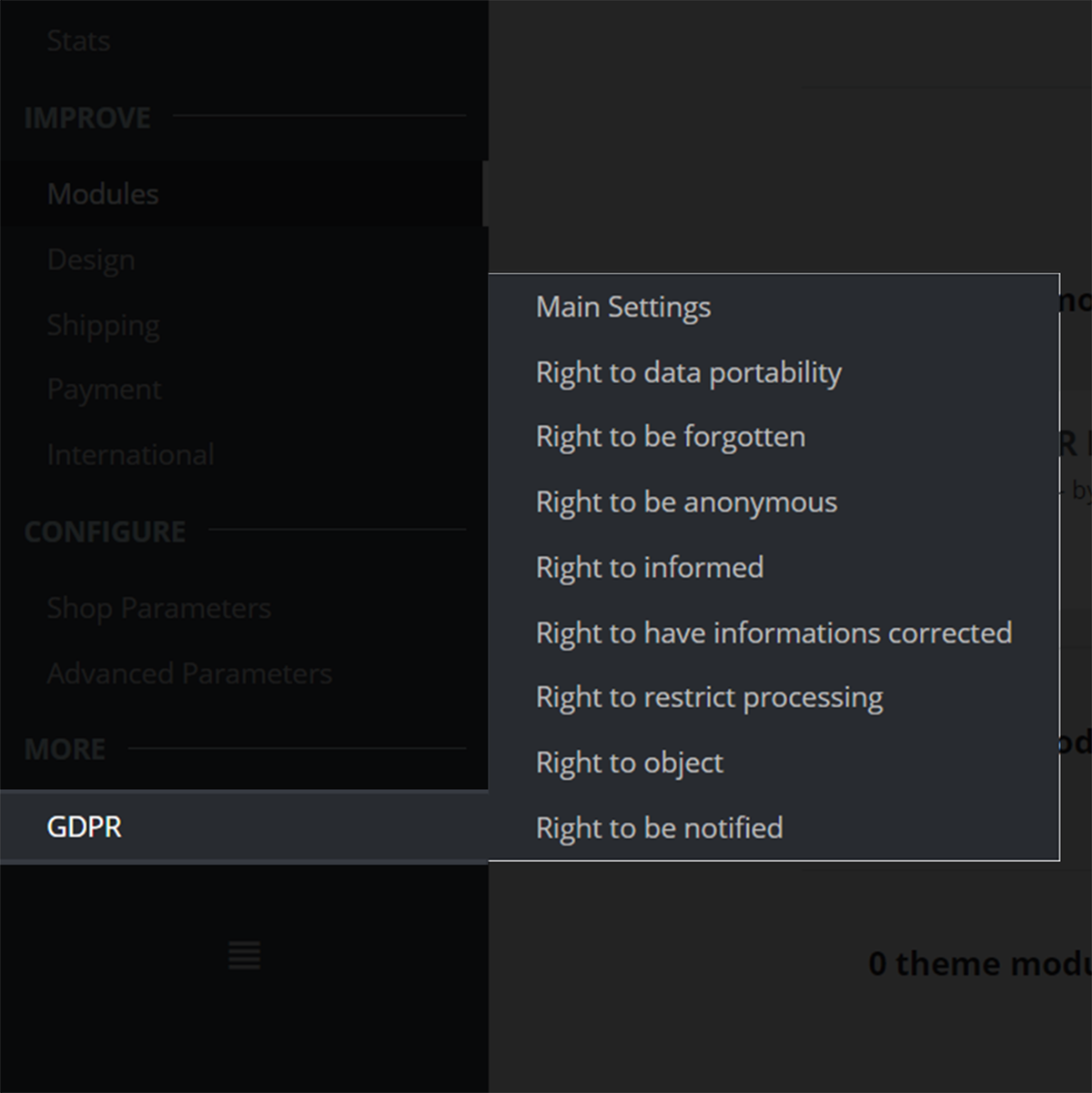The width and height of the screenshot is (1092, 1093).
Task: Click the hamburger collapse menu icon
Action: pyautogui.click(x=244, y=955)
